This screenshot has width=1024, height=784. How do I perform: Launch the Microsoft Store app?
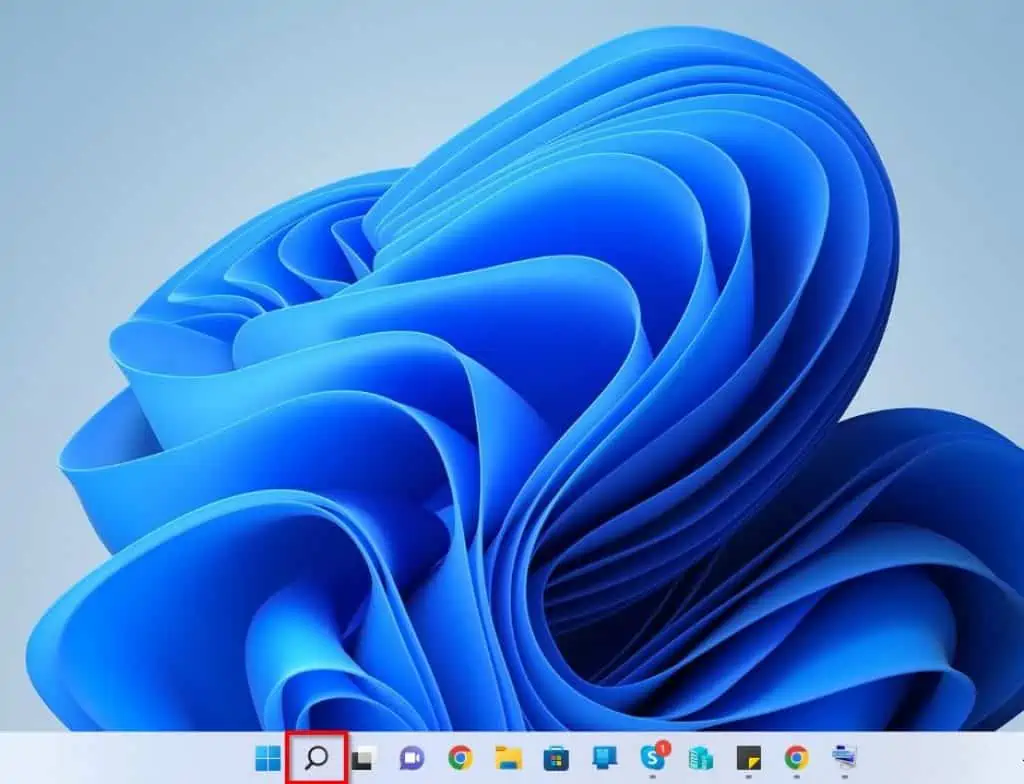(x=556, y=758)
